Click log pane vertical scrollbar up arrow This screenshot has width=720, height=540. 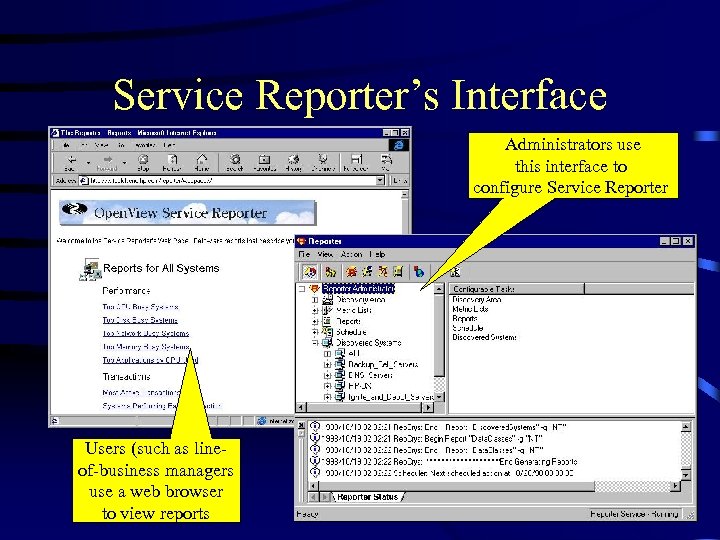click(686, 427)
